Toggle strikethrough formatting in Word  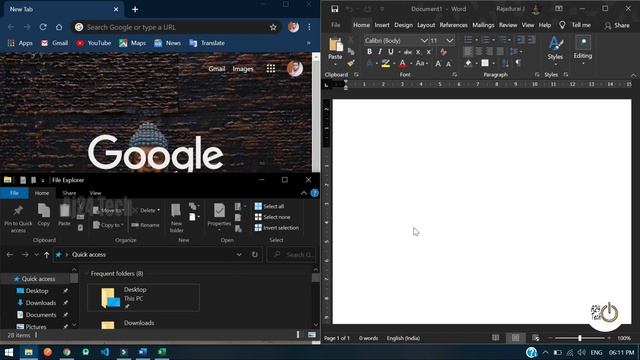[x=407, y=52]
